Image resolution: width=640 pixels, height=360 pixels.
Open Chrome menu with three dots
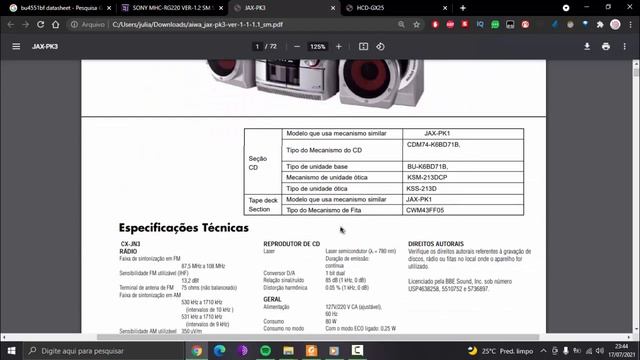point(630,24)
